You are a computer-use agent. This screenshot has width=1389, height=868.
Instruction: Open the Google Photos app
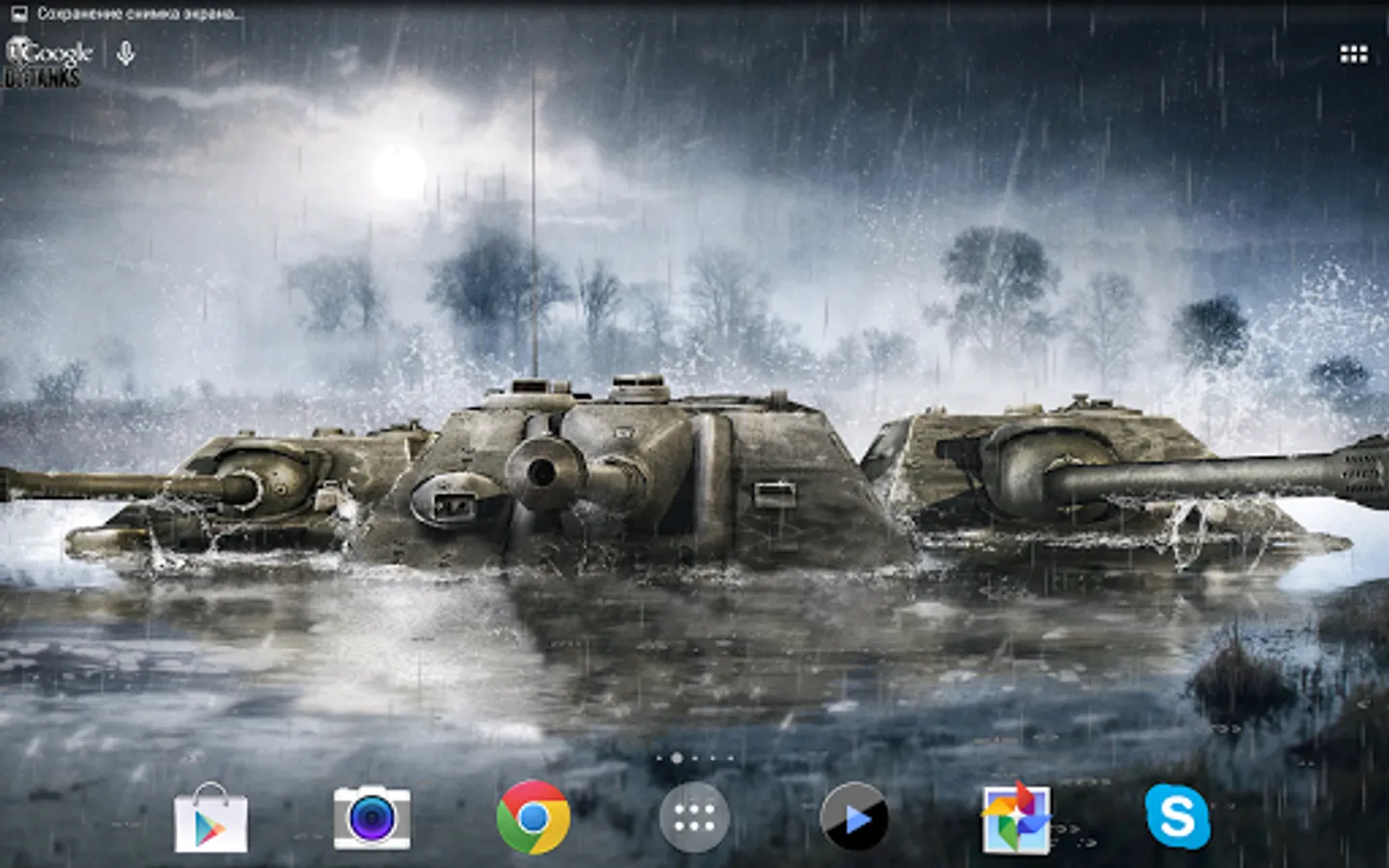point(1016,818)
